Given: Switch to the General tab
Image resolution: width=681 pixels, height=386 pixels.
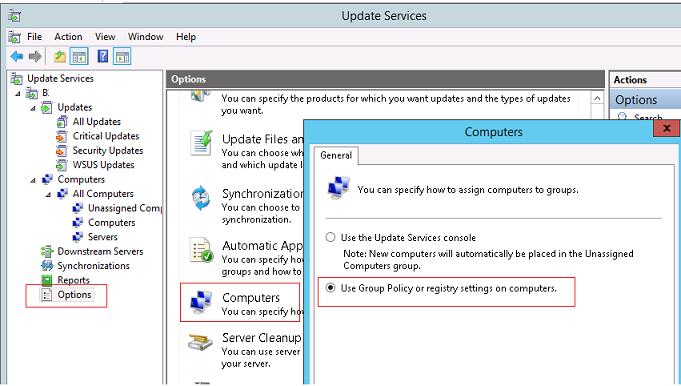Looking at the screenshot, I should [x=336, y=155].
